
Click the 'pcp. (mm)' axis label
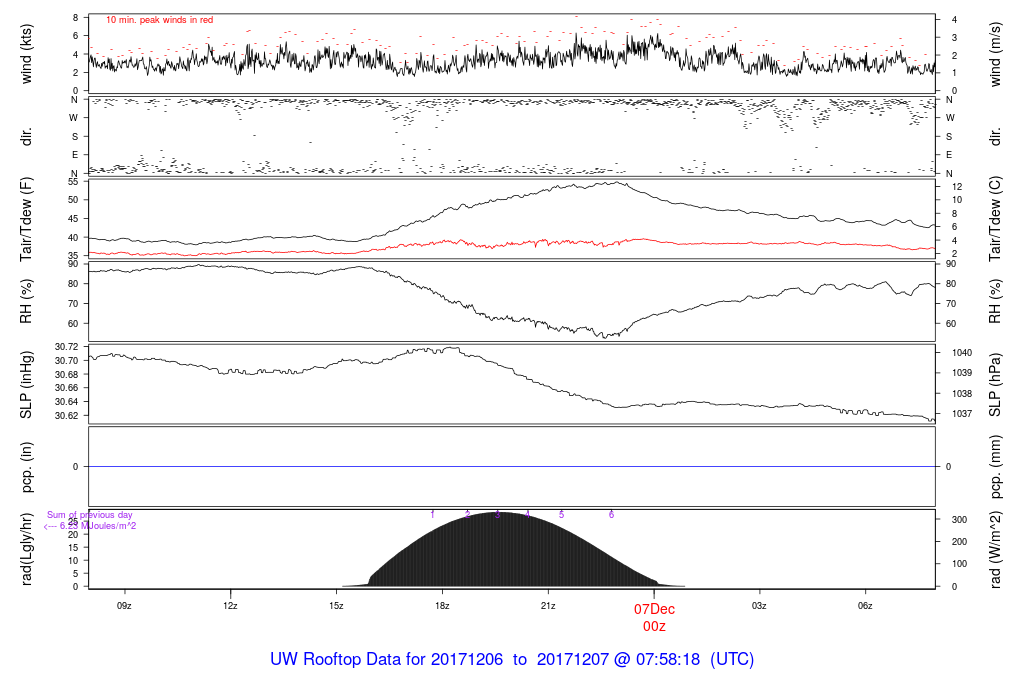(995, 467)
